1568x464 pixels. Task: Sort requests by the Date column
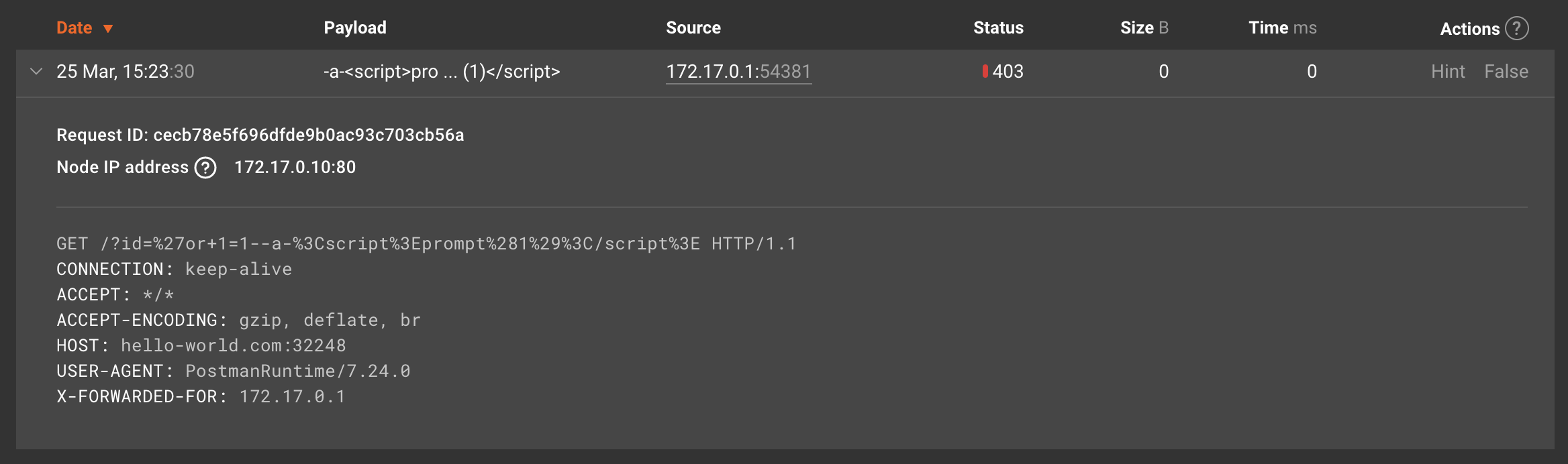[76, 27]
